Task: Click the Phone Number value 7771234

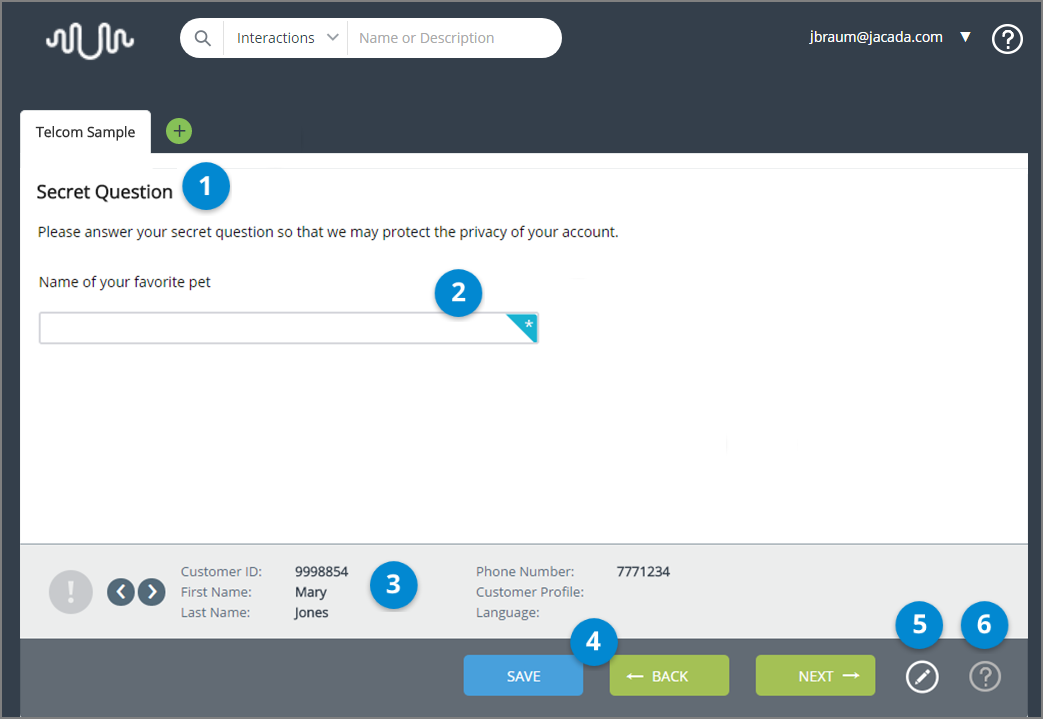Action: (x=643, y=572)
